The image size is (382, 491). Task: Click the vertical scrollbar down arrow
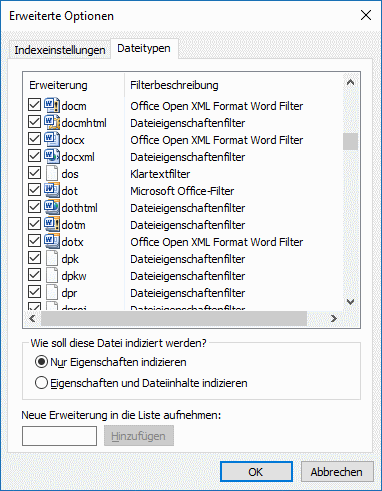(350, 302)
